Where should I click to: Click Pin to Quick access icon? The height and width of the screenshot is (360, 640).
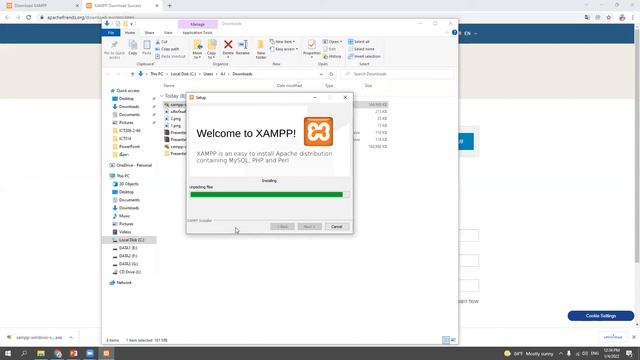pyautogui.click(x=115, y=50)
